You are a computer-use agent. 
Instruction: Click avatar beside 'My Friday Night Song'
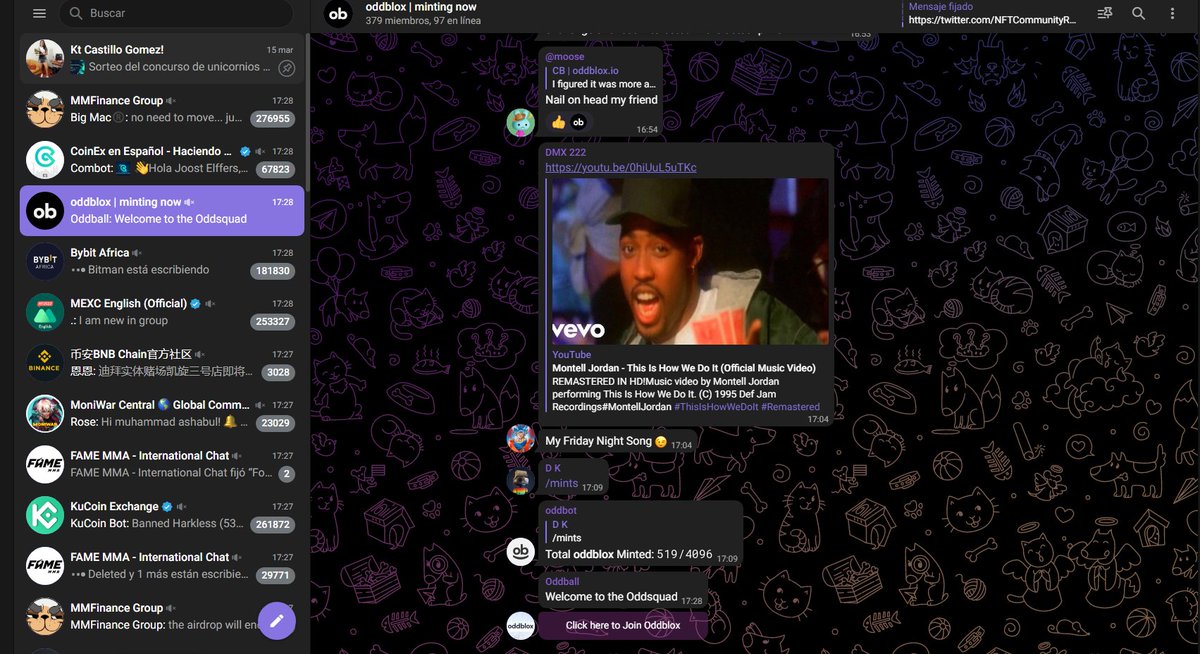point(520,438)
